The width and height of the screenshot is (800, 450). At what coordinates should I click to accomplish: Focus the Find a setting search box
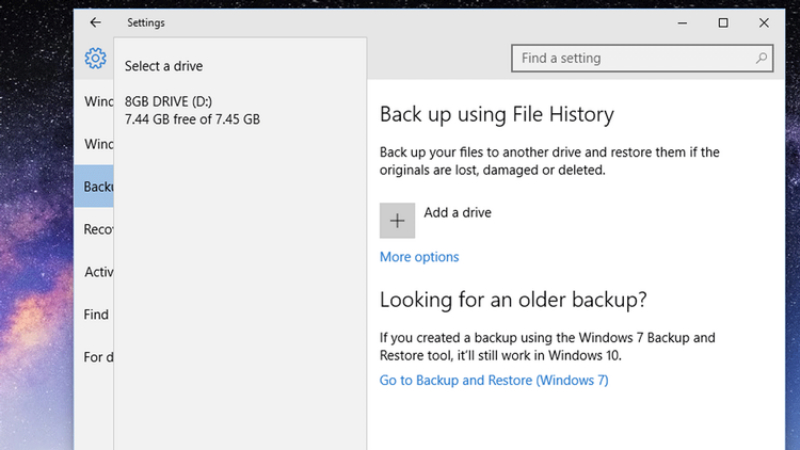click(642, 58)
